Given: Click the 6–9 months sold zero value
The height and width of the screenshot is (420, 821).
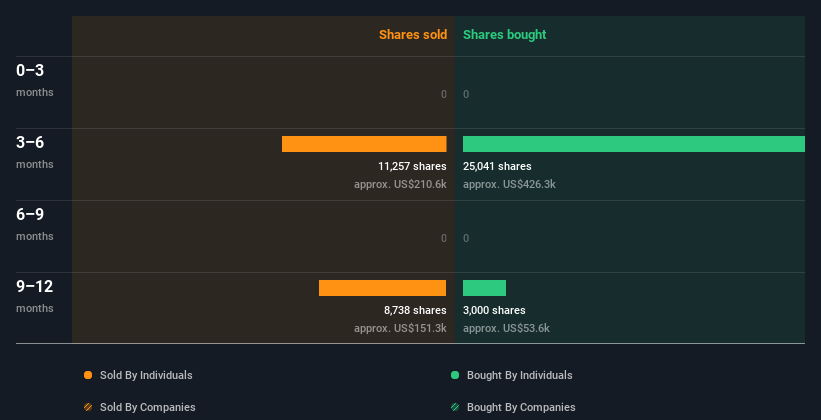Looking at the screenshot, I should 444,238.
